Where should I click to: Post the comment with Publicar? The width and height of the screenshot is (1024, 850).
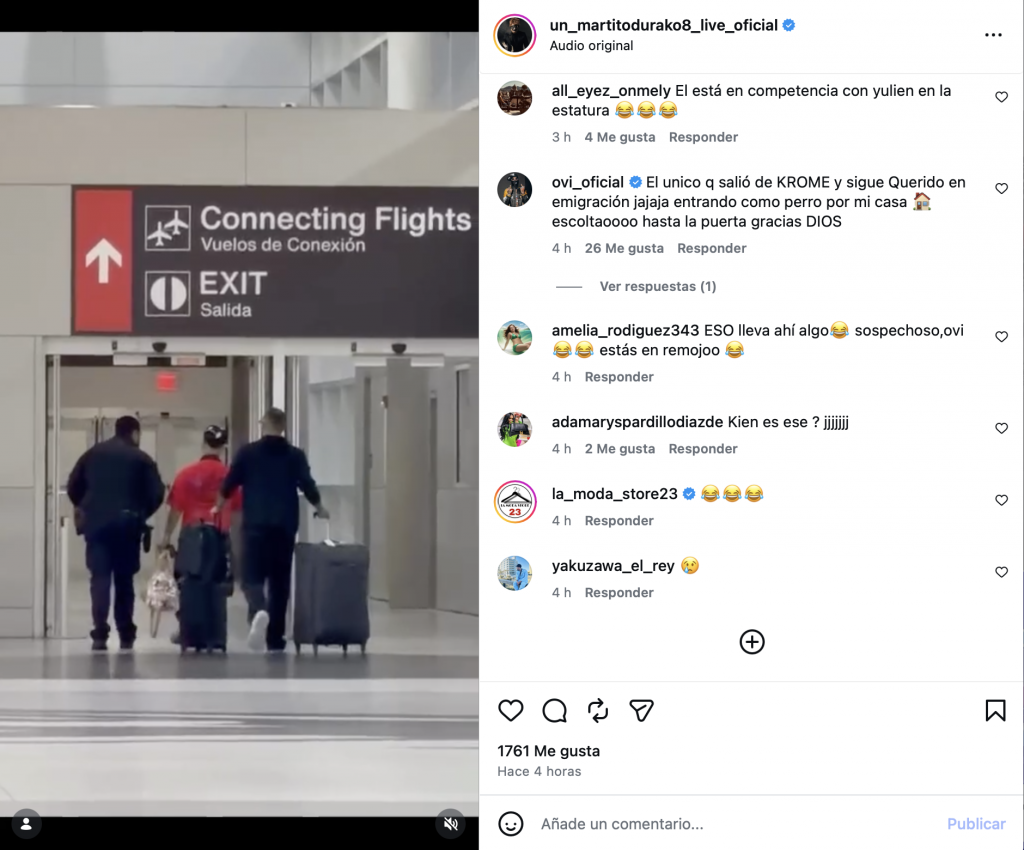[976, 824]
